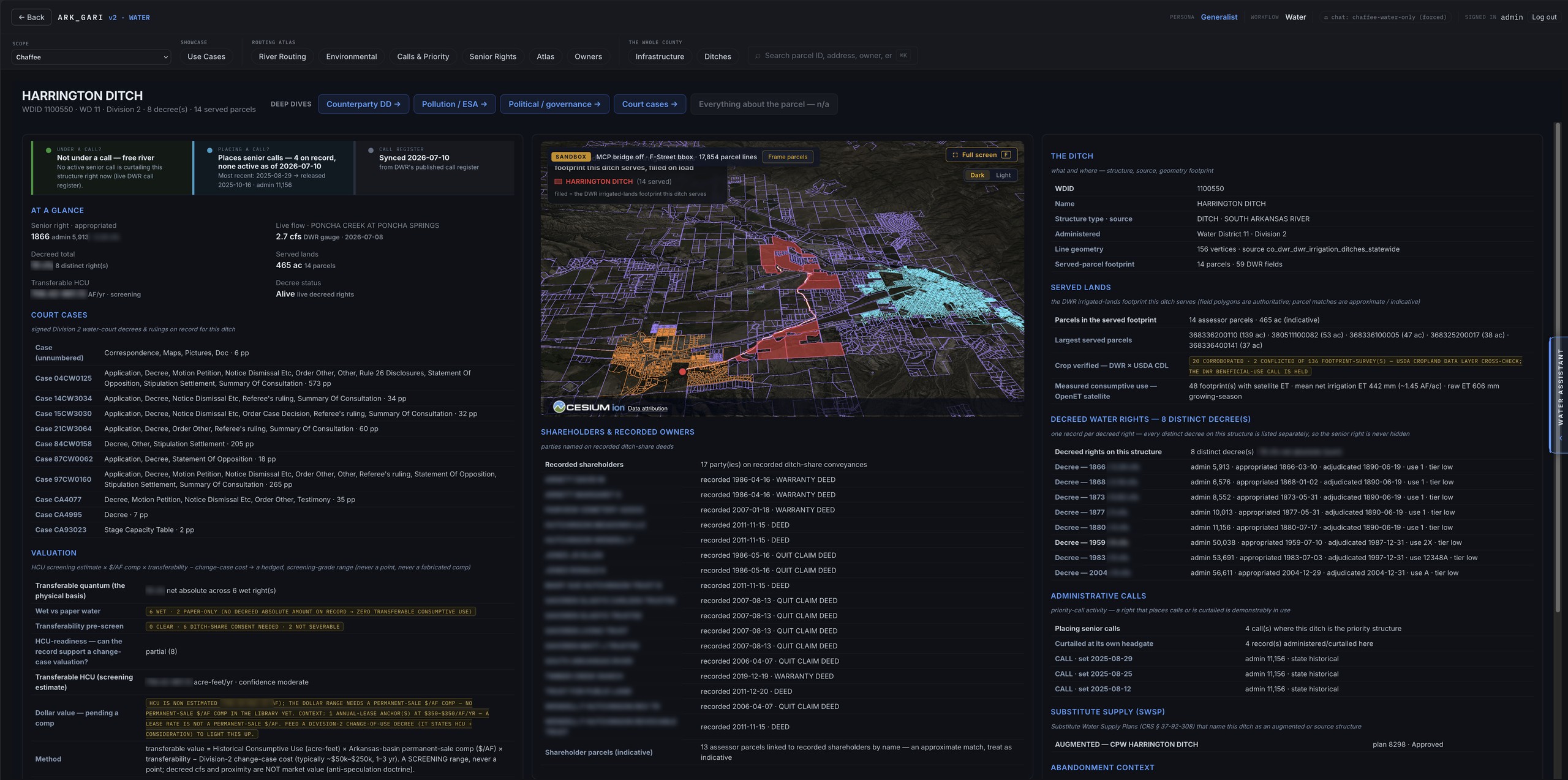Switch the map to Dark theme
The height and width of the screenshot is (780, 1568).
pos(977,175)
